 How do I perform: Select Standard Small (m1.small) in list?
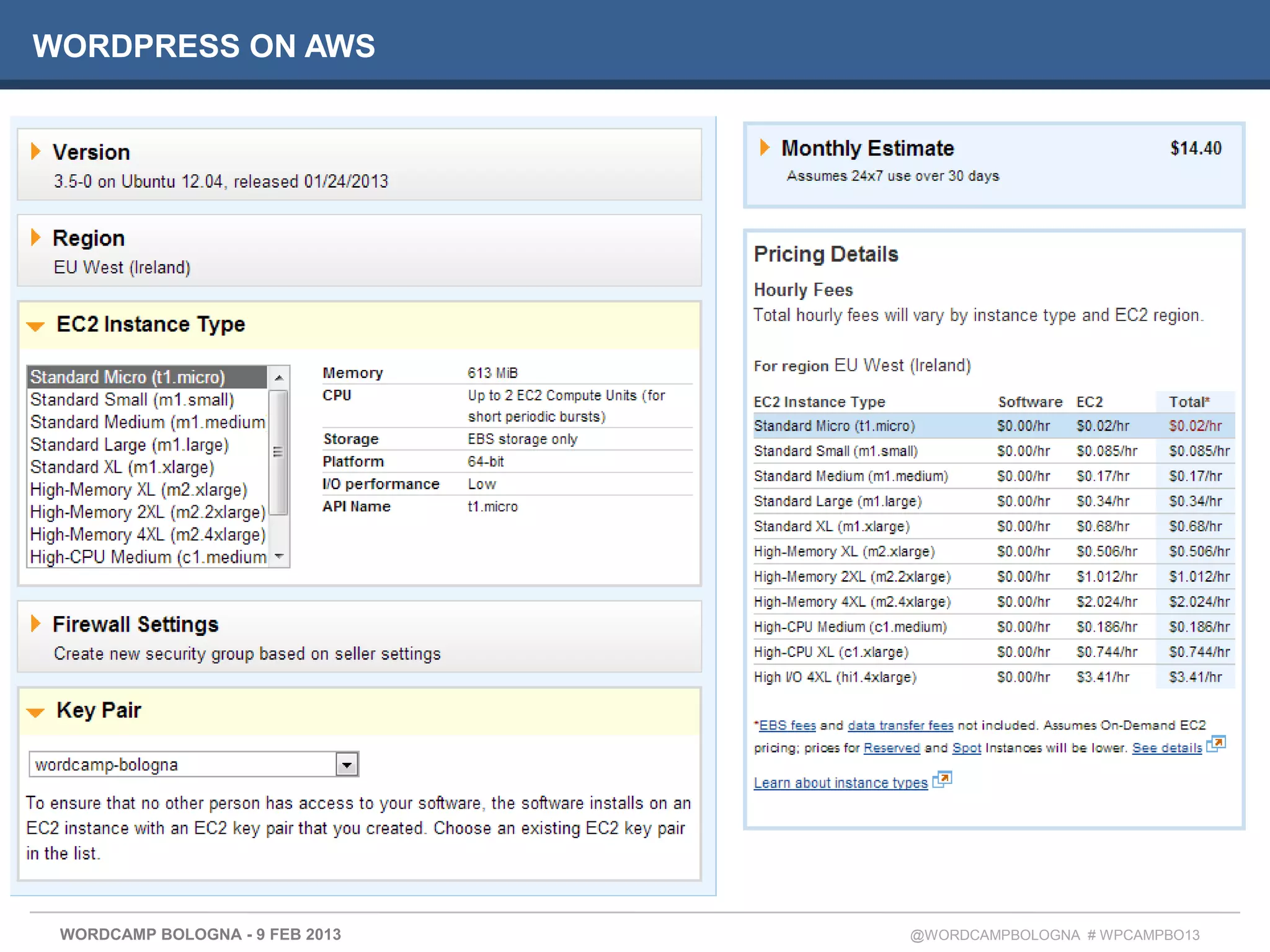[148, 400]
